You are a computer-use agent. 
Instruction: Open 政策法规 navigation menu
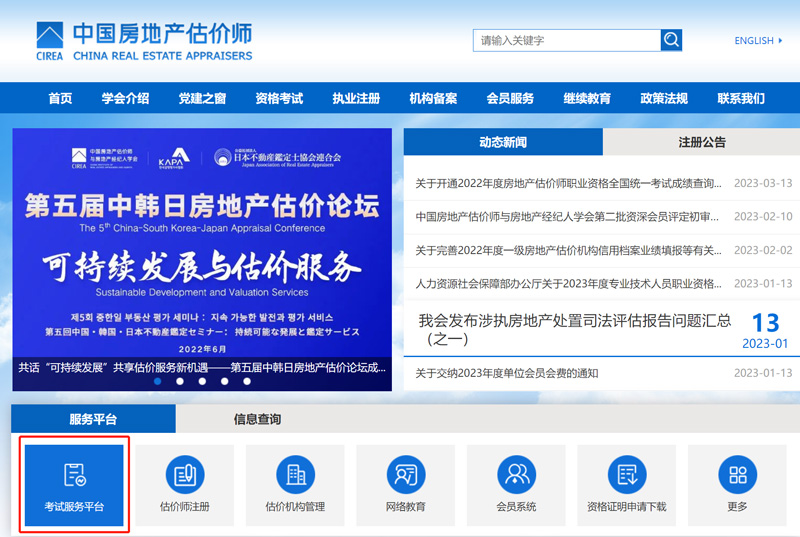click(x=664, y=98)
